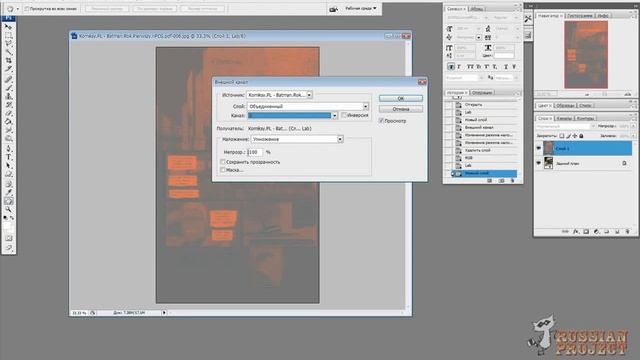Delete layer trash icon in Layers panel
The image size is (640, 360).
pos(627,231)
